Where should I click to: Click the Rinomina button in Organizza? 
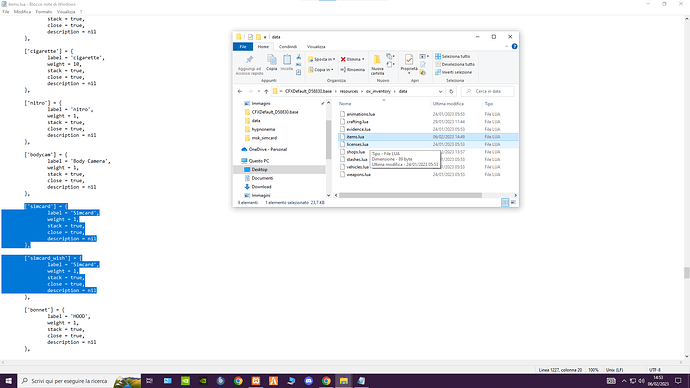(x=352, y=70)
